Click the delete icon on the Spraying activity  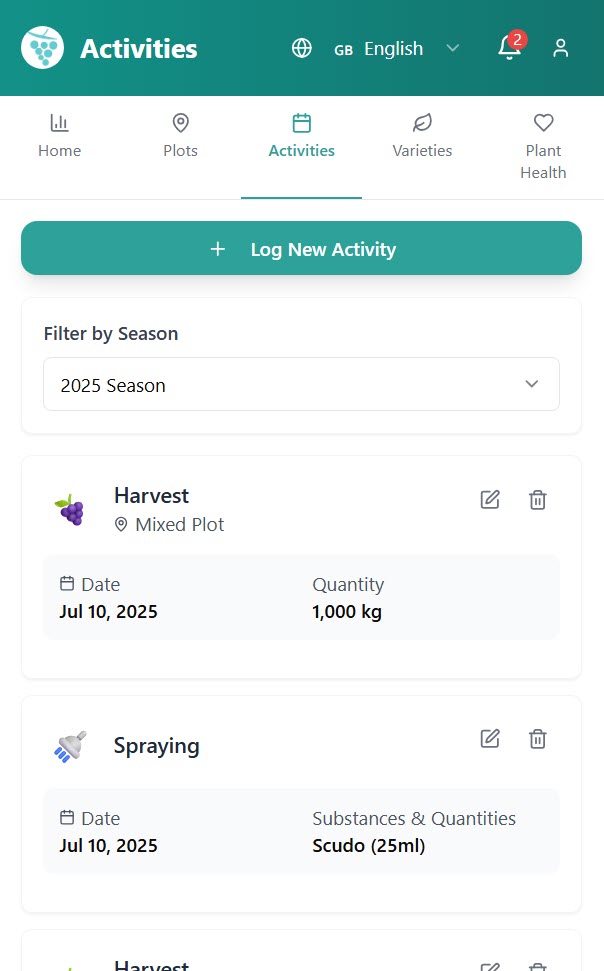pyautogui.click(x=537, y=738)
